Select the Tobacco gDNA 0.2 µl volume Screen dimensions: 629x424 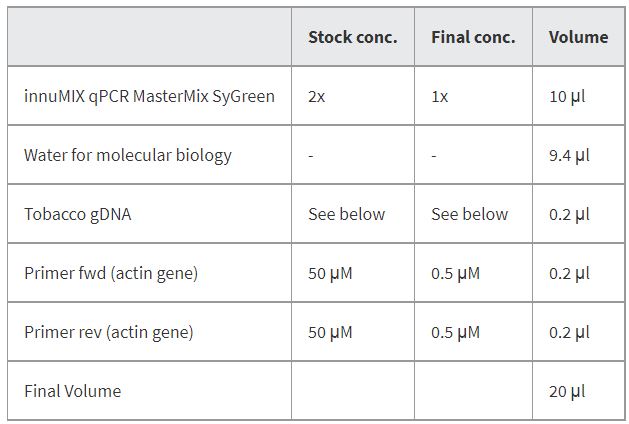[x=567, y=214]
